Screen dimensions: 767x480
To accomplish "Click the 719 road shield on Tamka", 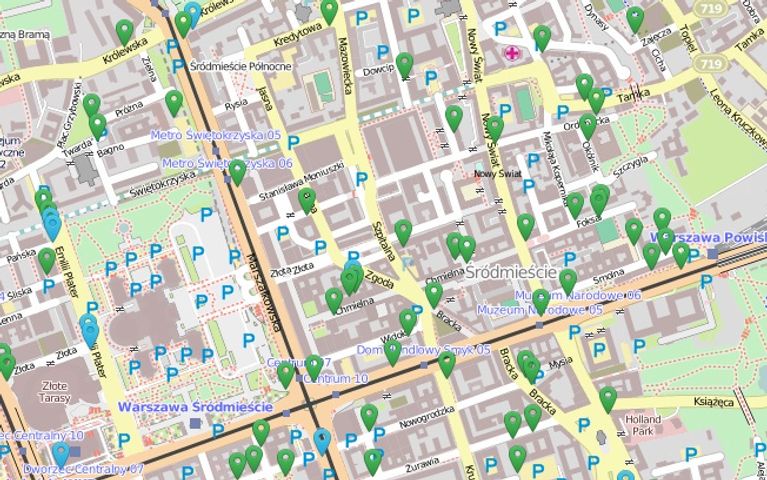I will click(x=710, y=63).
